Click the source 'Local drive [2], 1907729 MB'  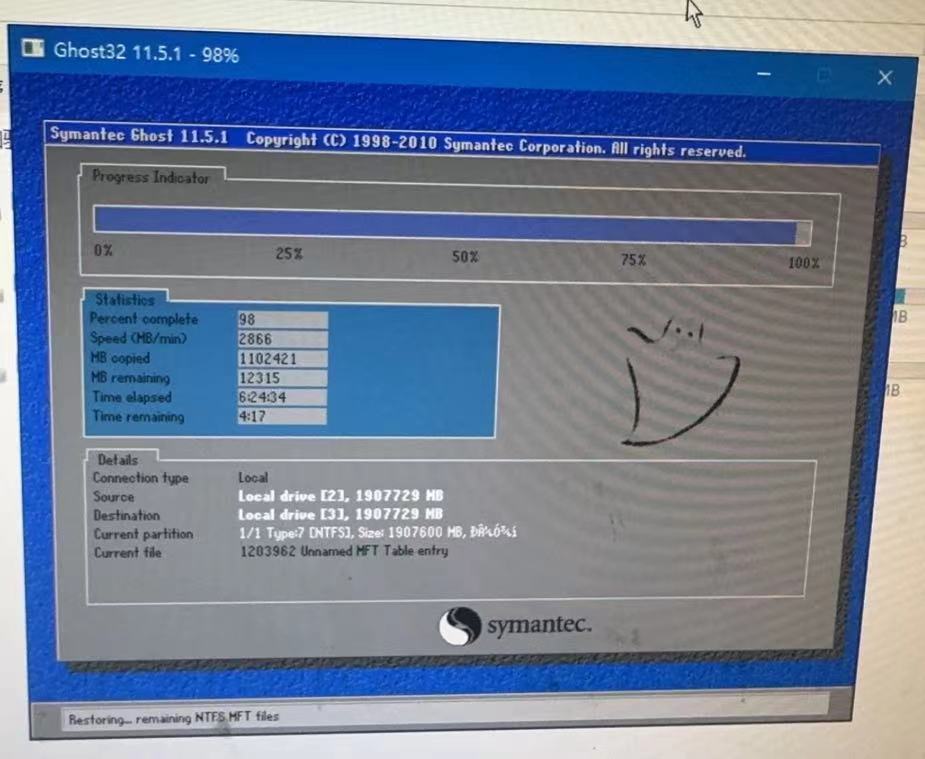[x=341, y=496]
